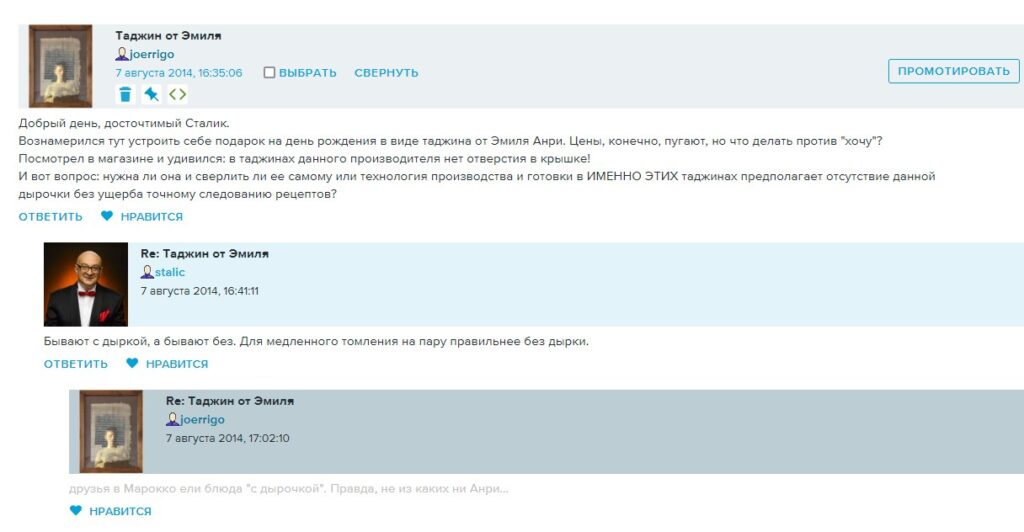Open stalic's profile username link
Image resolution: width=1024 pixels, height=532 pixels.
click(170, 272)
